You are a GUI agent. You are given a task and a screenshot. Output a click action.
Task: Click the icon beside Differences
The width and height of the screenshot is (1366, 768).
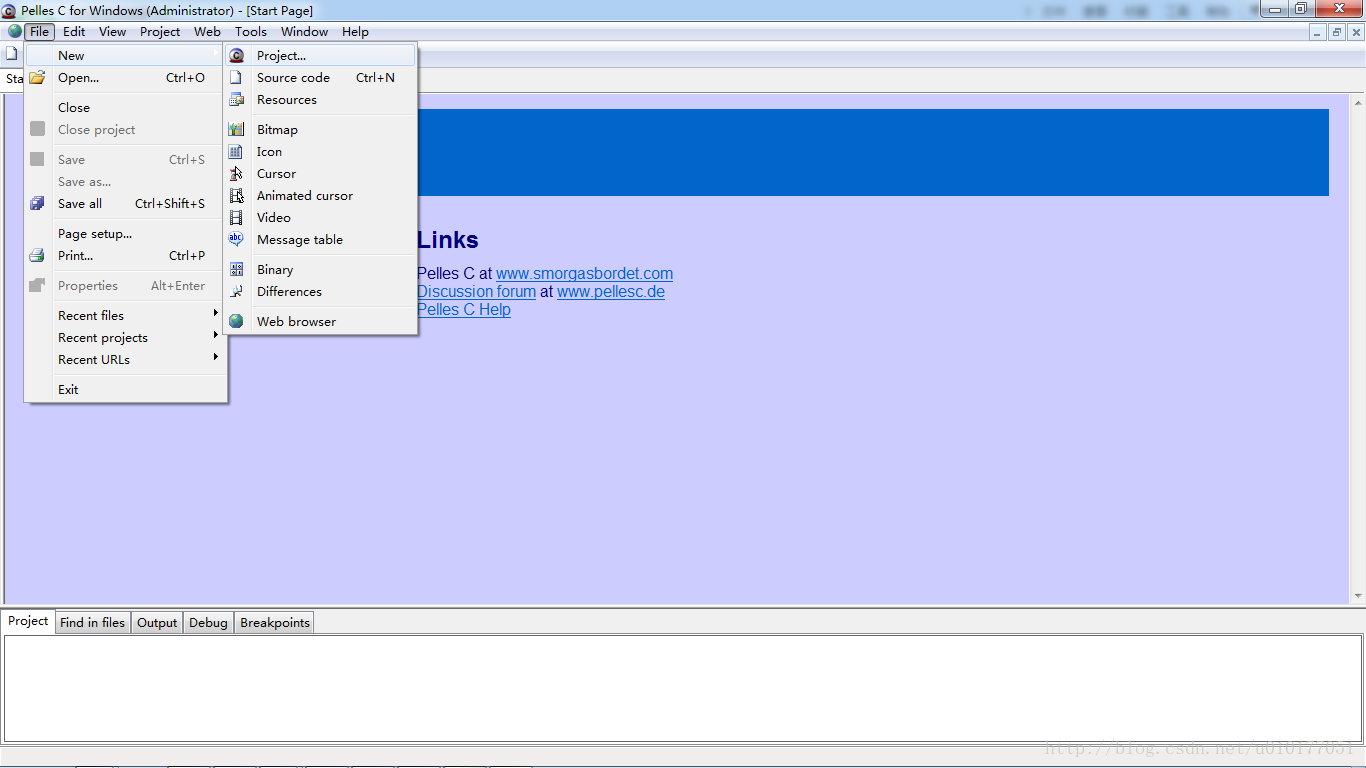[236, 292]
